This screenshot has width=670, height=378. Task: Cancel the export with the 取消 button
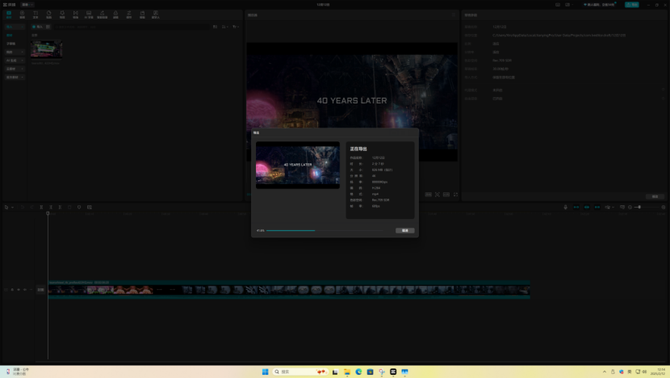pos(405,231)
